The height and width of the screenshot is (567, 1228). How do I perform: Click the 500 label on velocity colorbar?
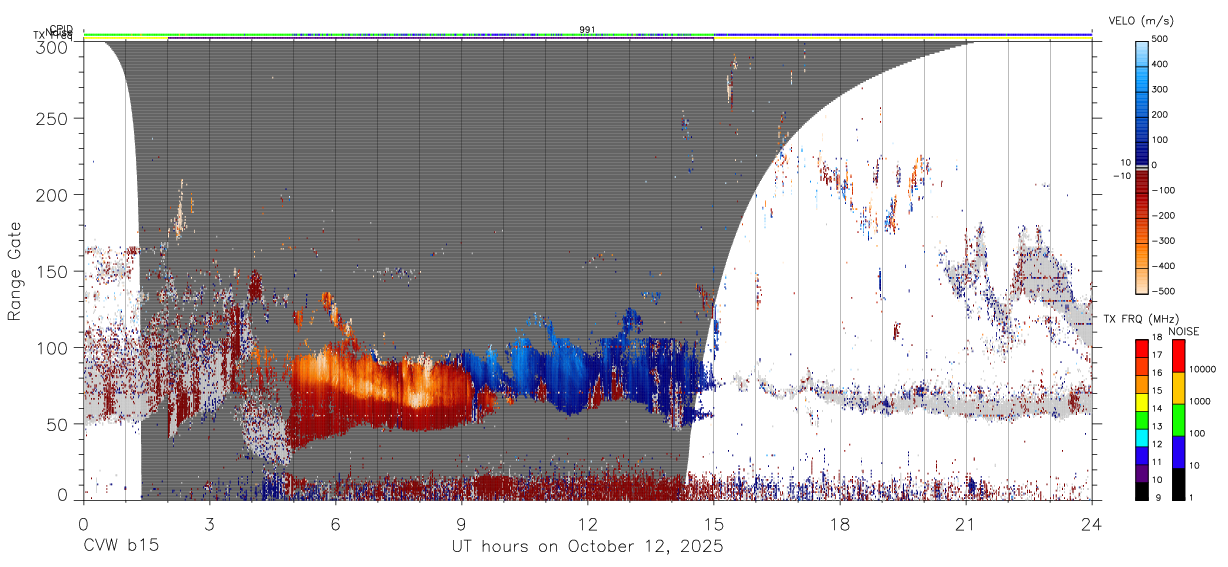[x=1160, y=38]
